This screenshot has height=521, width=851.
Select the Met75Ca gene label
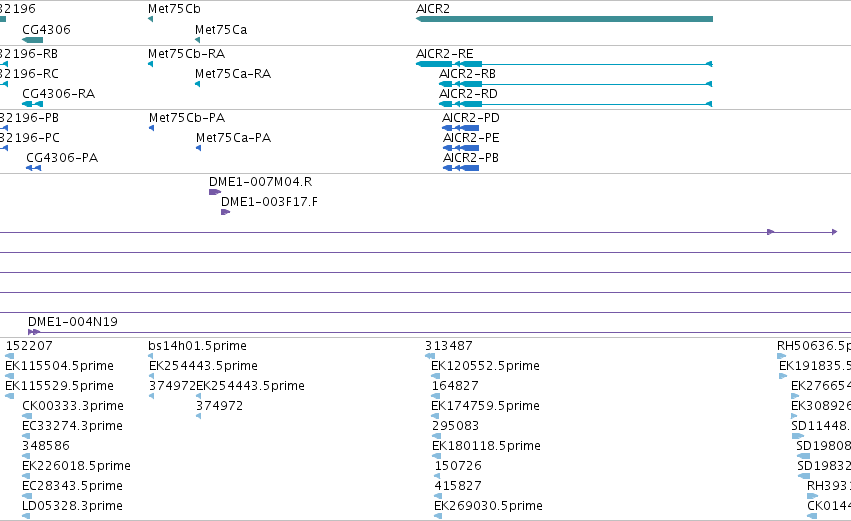coord(221,29)
